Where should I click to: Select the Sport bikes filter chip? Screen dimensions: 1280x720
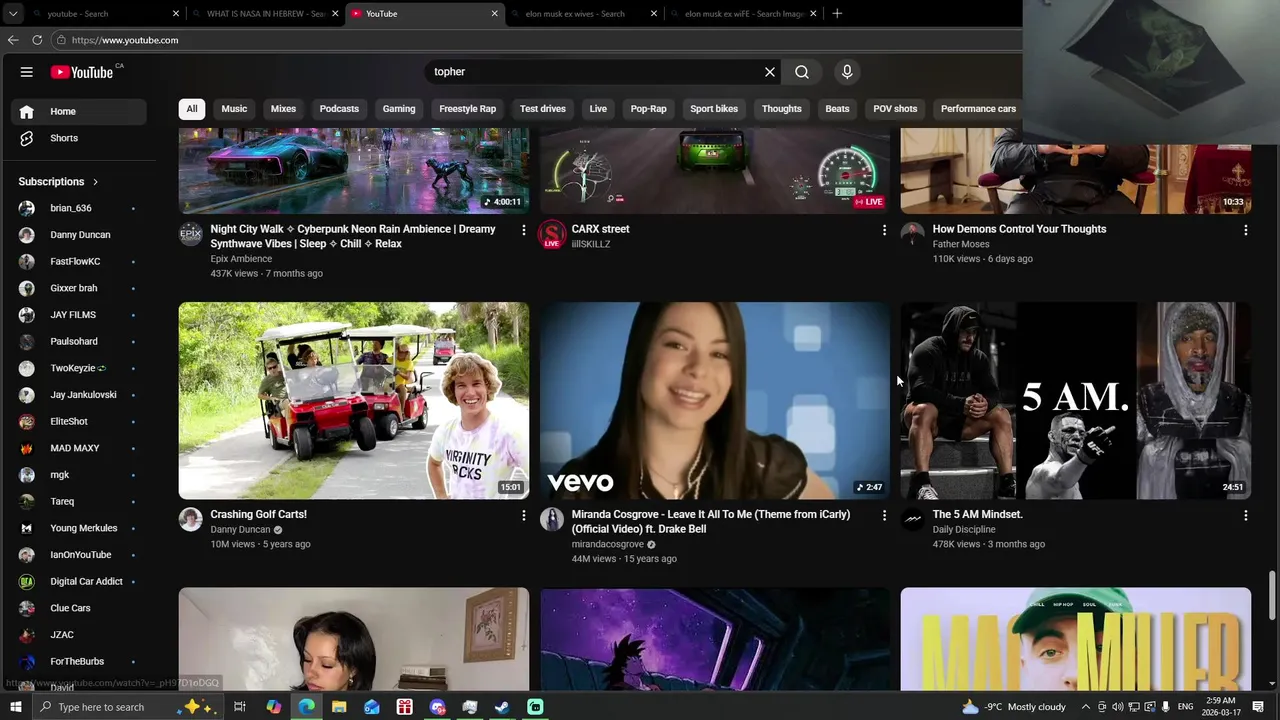pyautogui.click(x=714, y=109)
